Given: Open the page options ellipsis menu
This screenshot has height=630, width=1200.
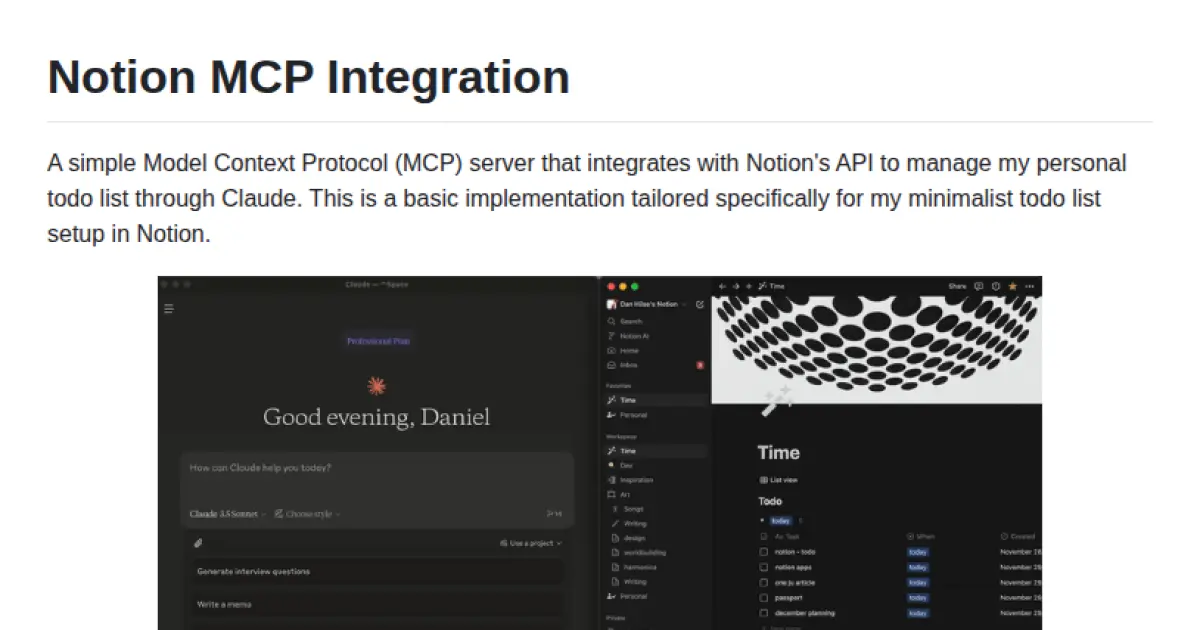Looking at the screenshot, I should click(x=1028, y=286).
